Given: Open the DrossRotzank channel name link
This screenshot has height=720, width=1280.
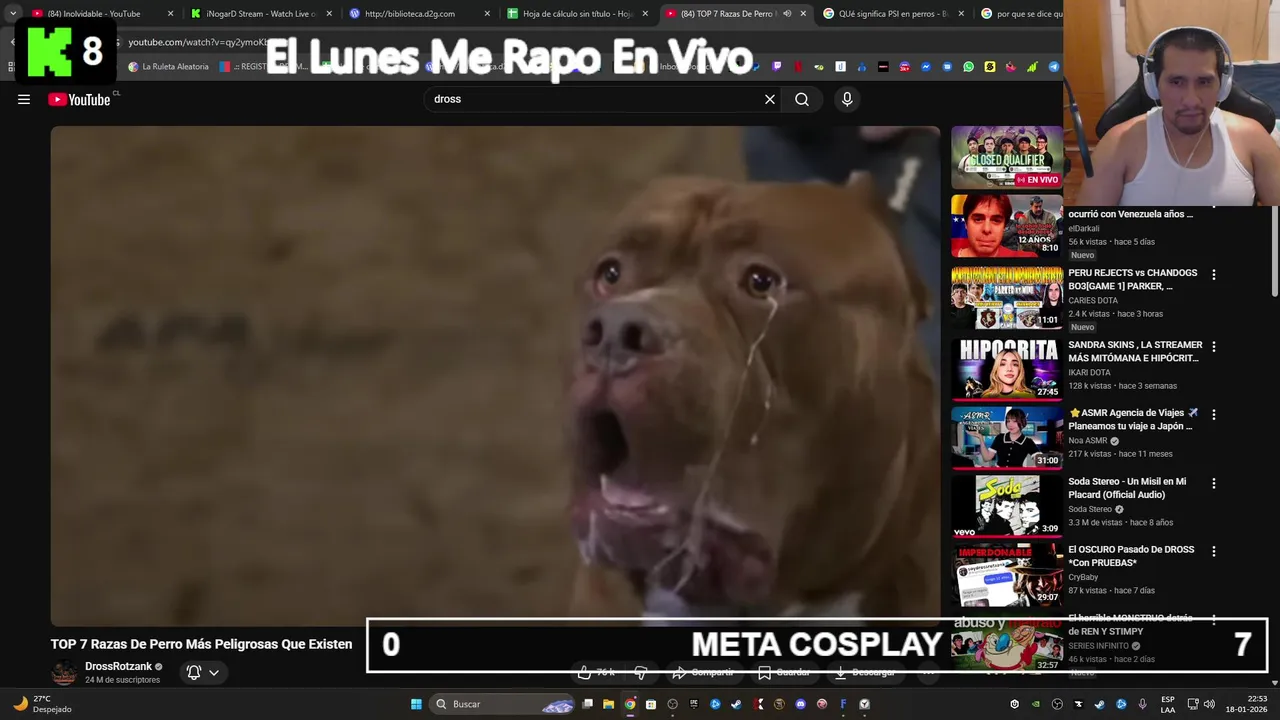Looking at the screenshot, I should [118, 666].
